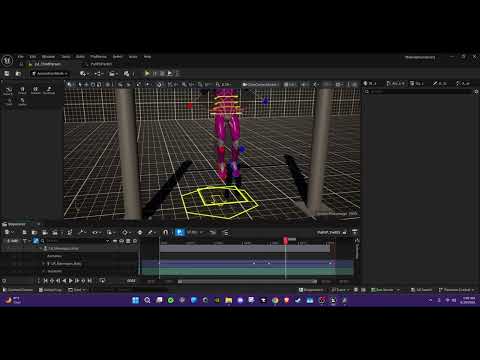Switch to the second right panel tab
The image size is (480, 360).
[x=395, y=83]
